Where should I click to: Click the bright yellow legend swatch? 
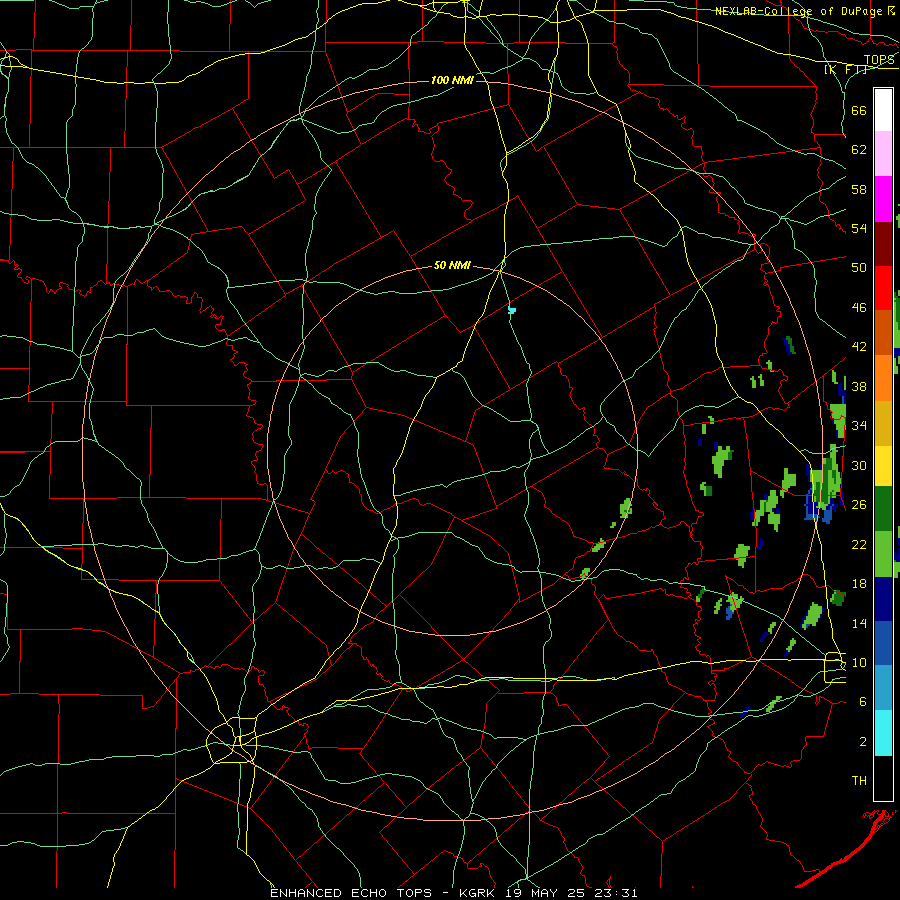point(883,466)
